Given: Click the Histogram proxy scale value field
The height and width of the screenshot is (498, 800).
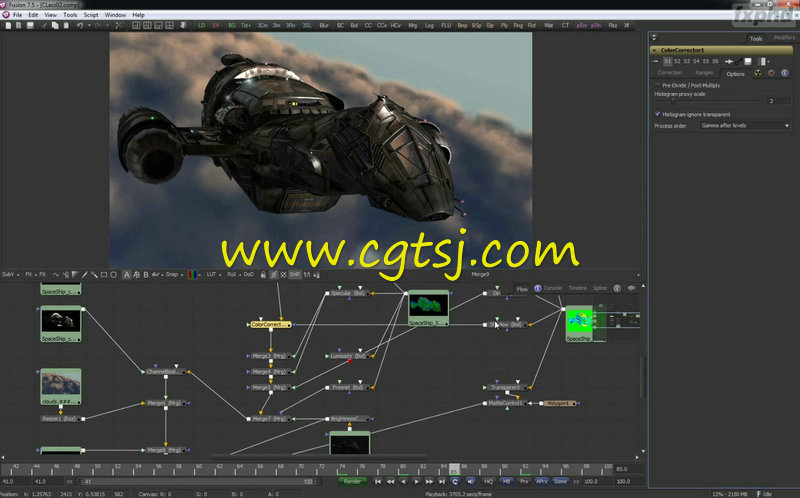Looking at the screenshot, I should click(x=778, y=101).
